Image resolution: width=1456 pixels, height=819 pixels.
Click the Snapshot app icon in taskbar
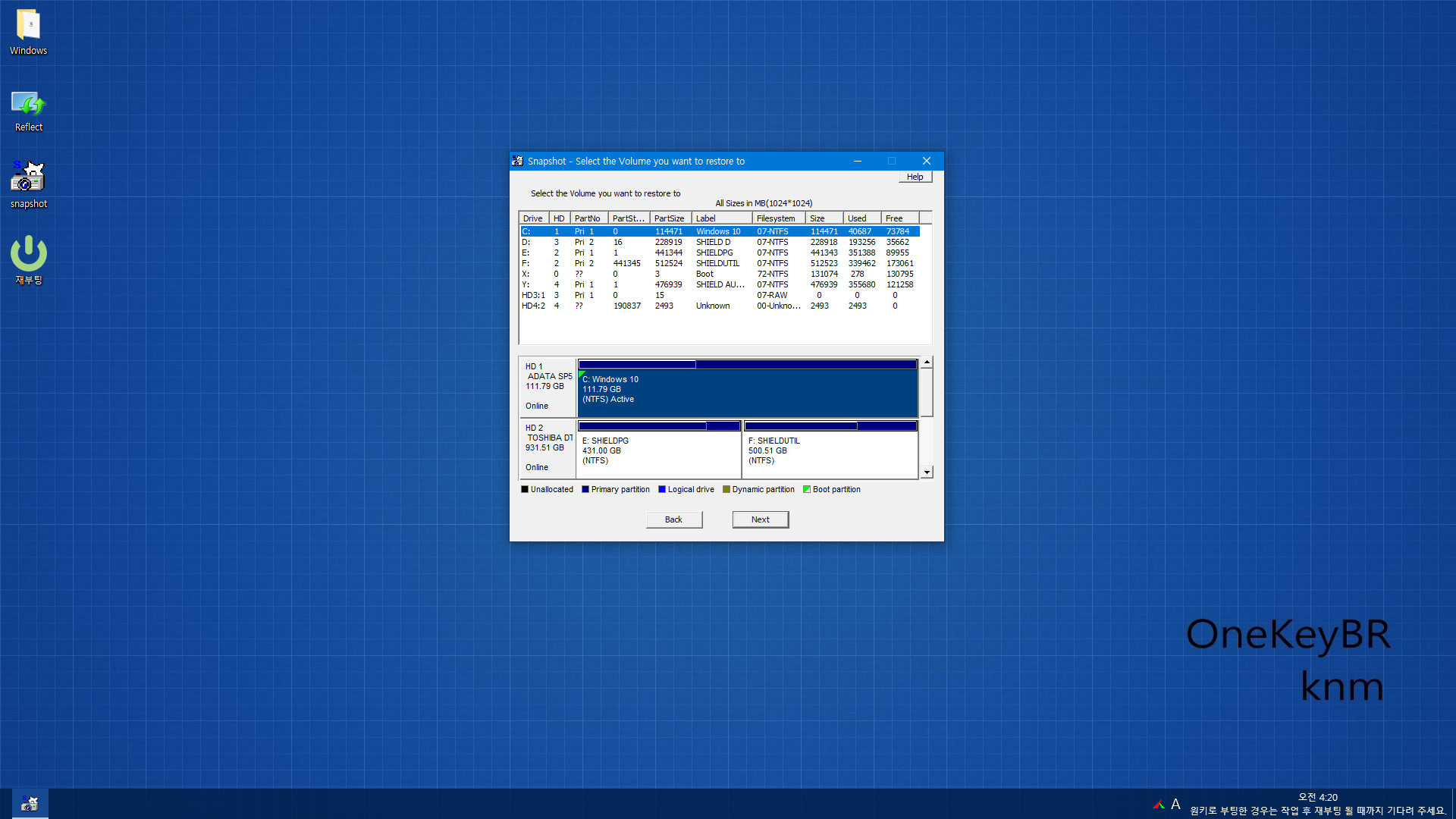(x=30, y=804)
